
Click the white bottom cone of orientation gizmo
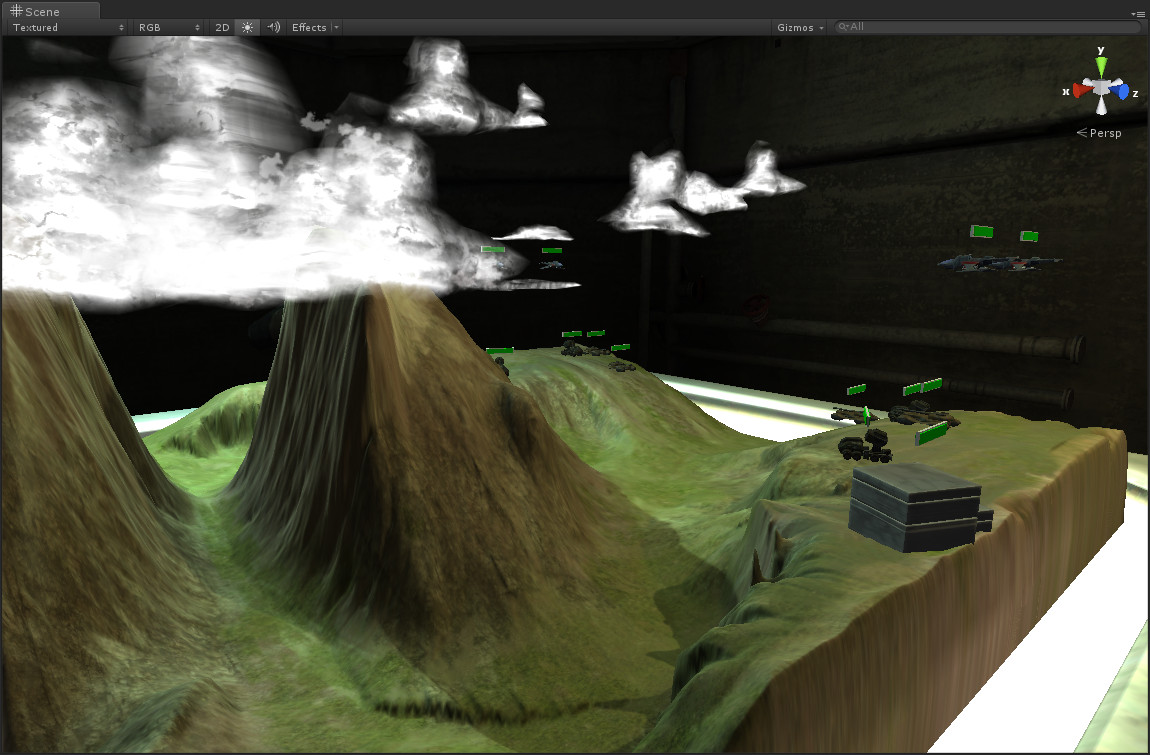(1101, 108)
